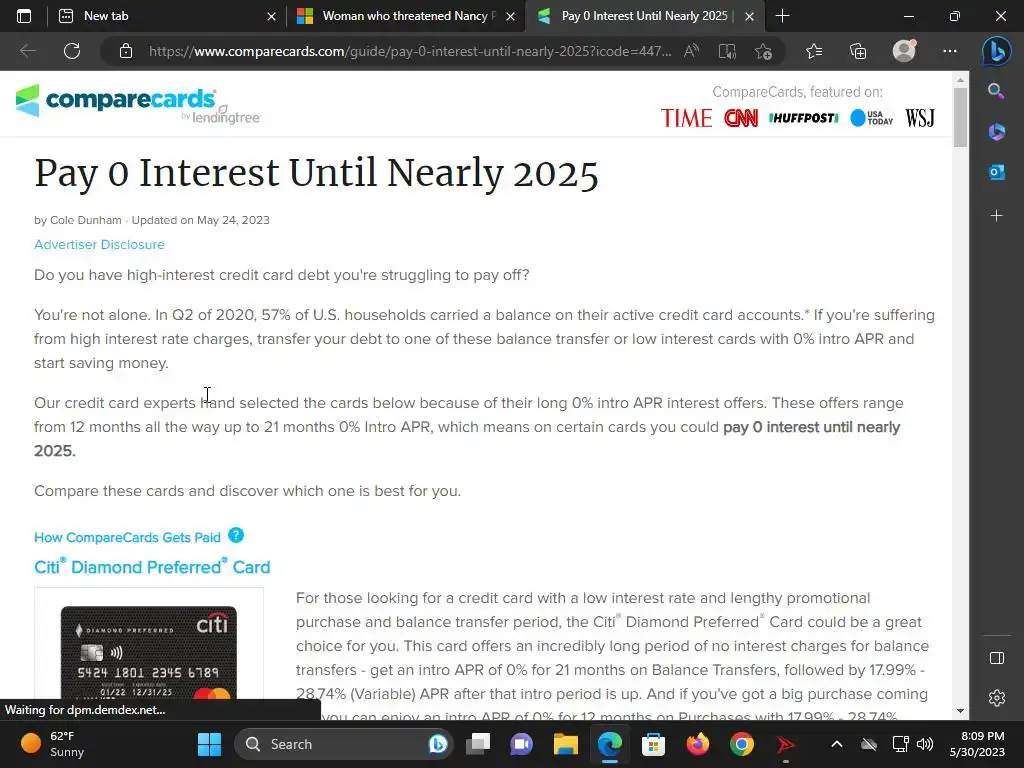Switch to the Woman who threatened Nancy tab
1024x768 pixels.
tap(404, 16)
